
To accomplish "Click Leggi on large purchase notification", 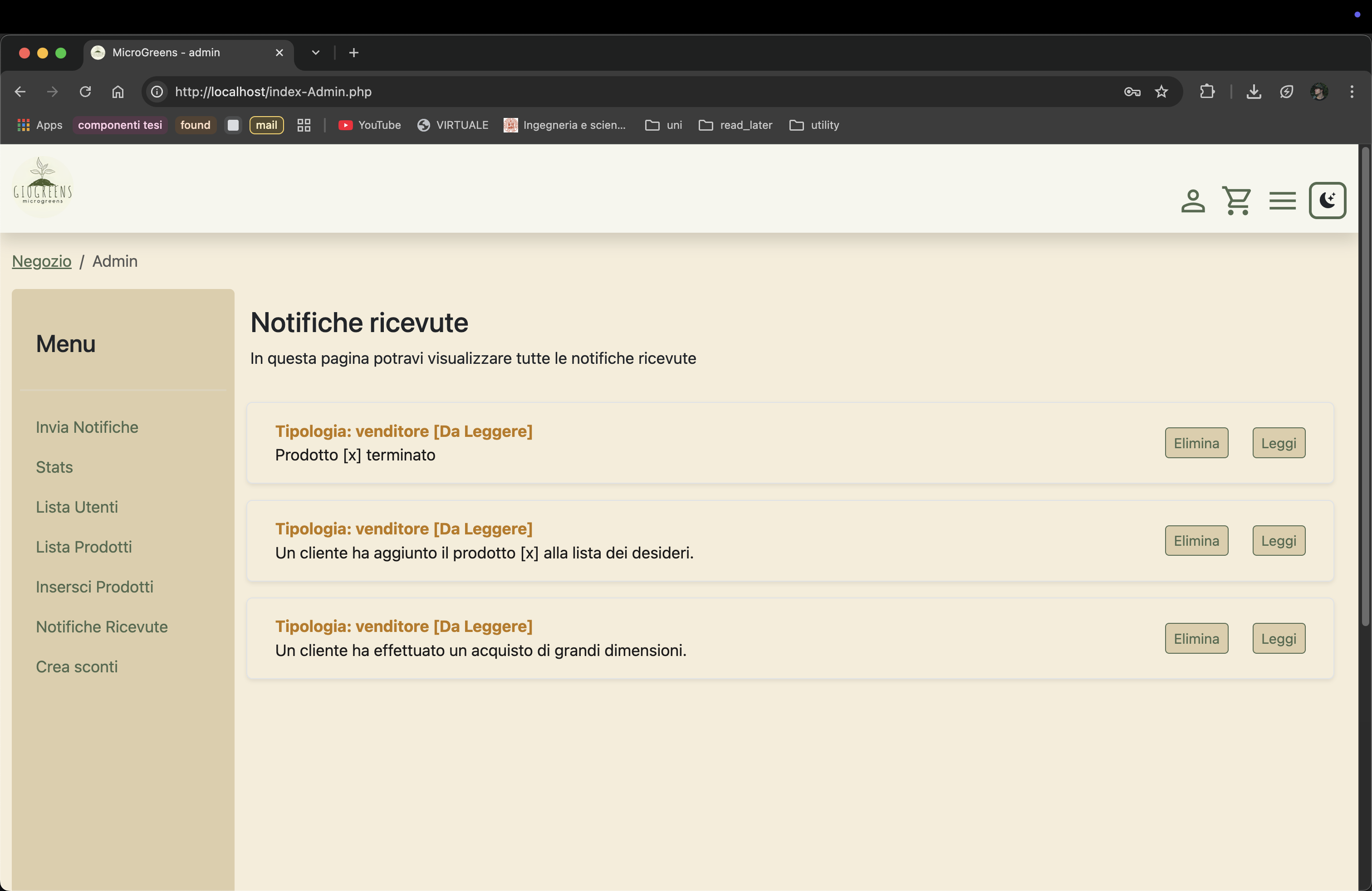I will pos(1278,638).
